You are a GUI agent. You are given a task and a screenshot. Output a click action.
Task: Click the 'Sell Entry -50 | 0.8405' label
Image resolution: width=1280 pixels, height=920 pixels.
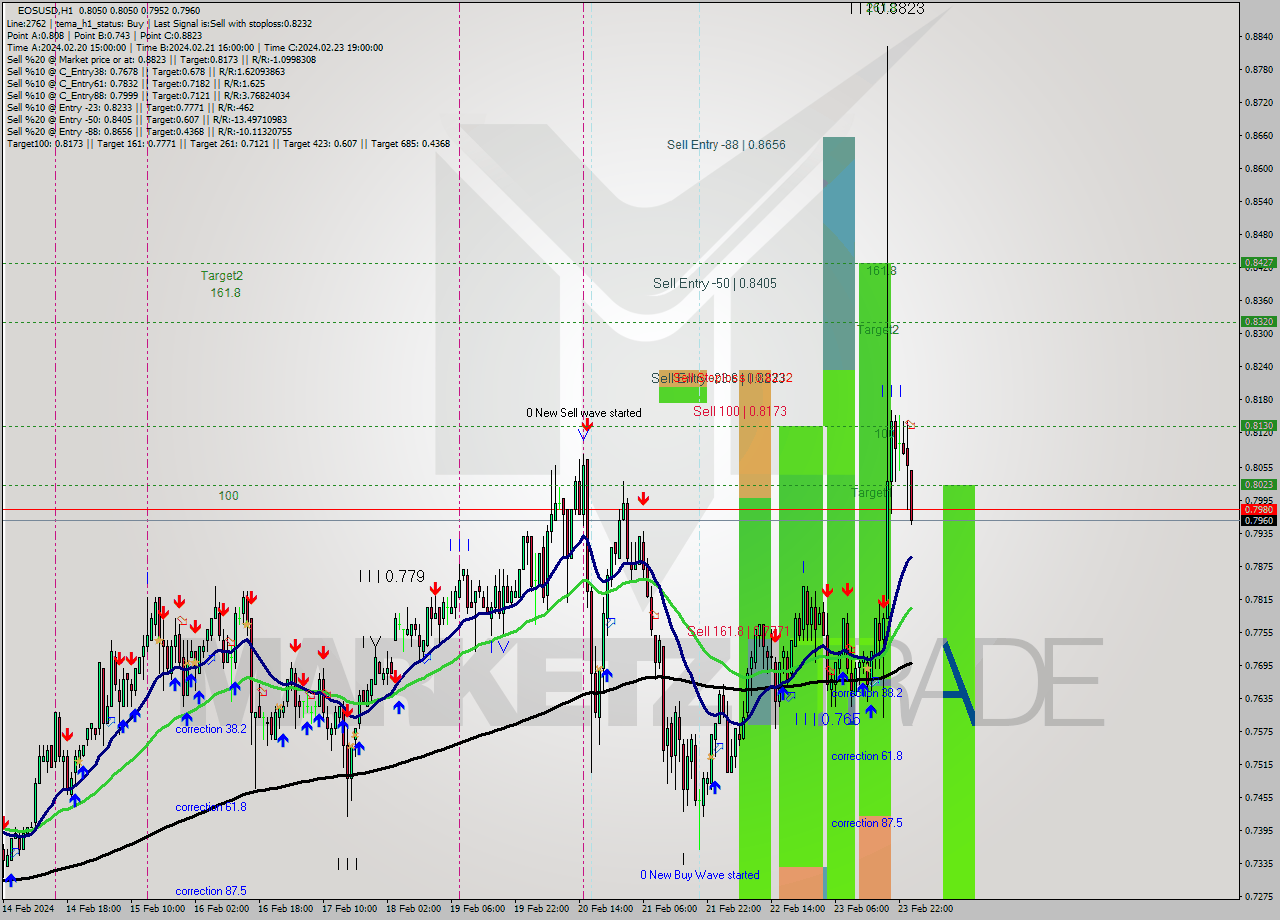[x=714, y=283]
